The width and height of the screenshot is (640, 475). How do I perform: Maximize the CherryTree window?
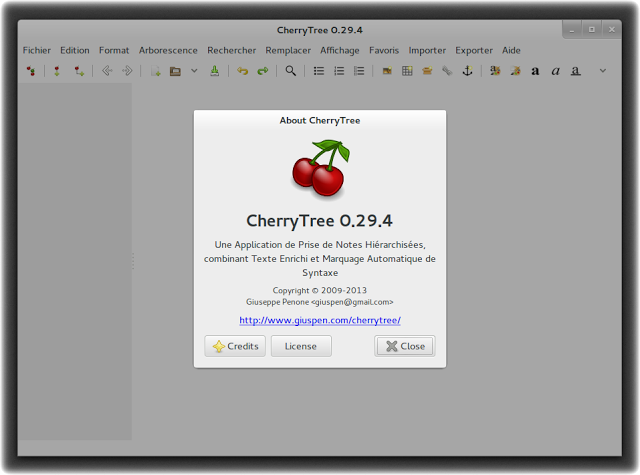(x=591, y=30)
